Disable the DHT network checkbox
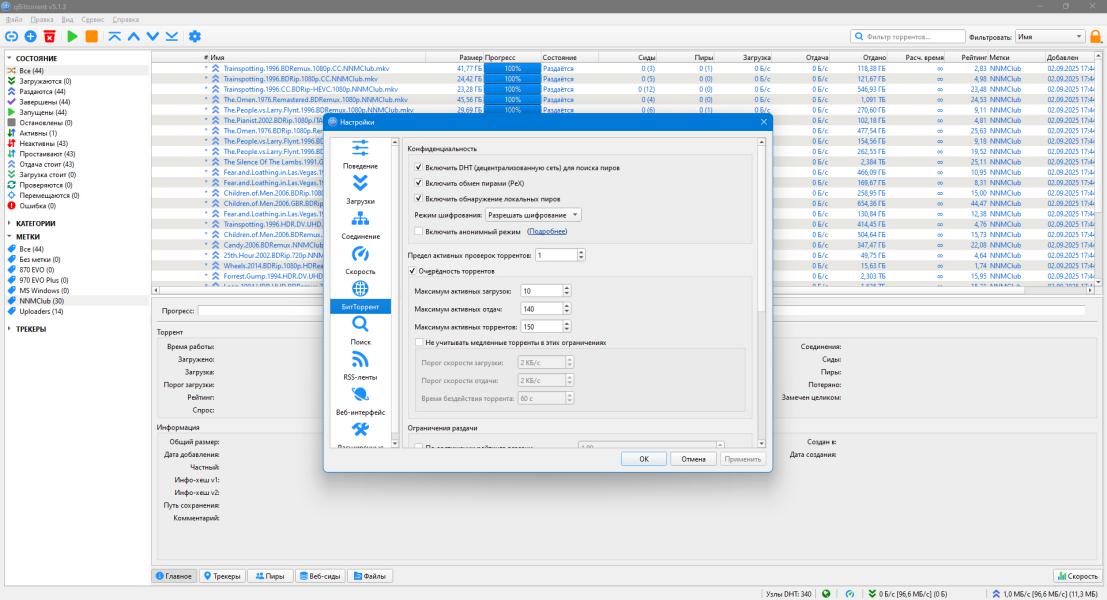This screenshot has width=1107, height=600. (x=418, y=168)
